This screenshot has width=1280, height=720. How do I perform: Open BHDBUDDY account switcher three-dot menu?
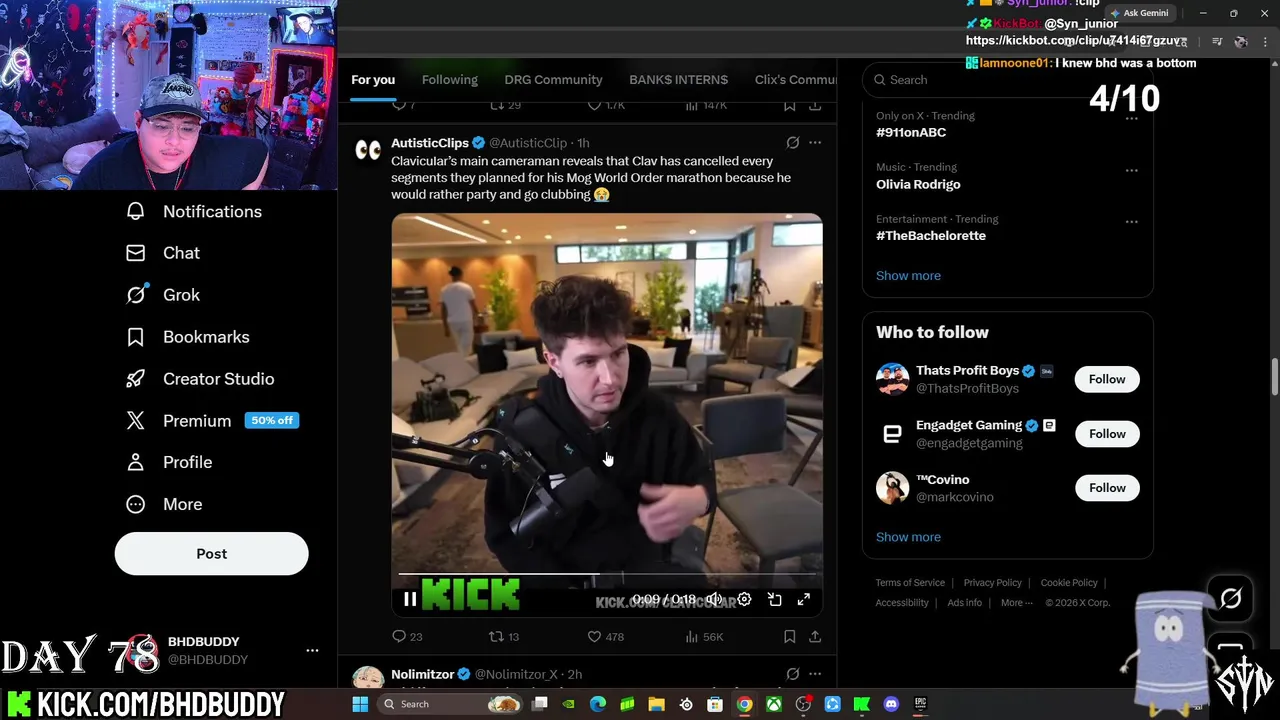pyautogui.click(x=312, y=650)
